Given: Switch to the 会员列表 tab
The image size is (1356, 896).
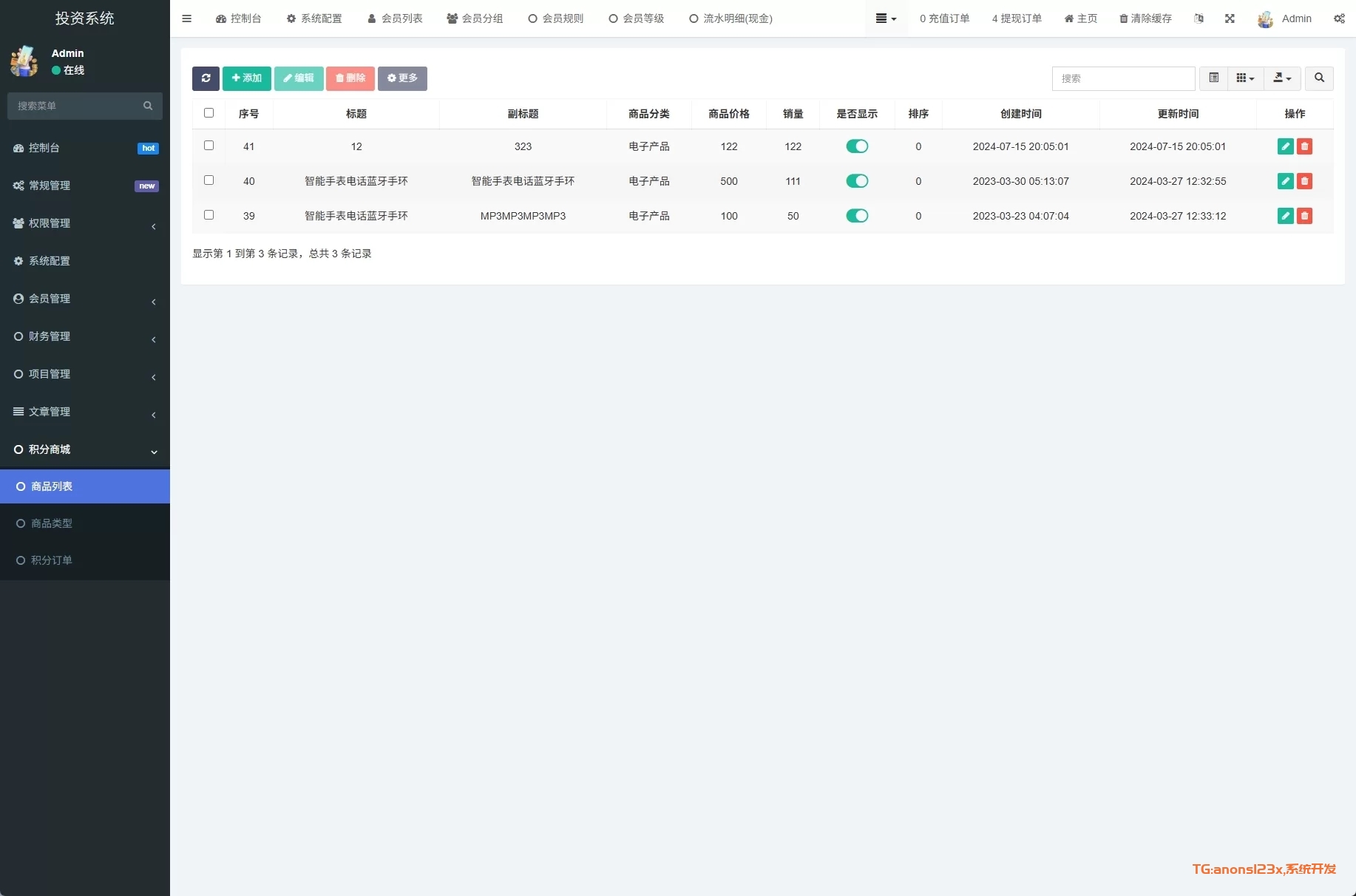Looking at the screenshot, I should 396,18.
